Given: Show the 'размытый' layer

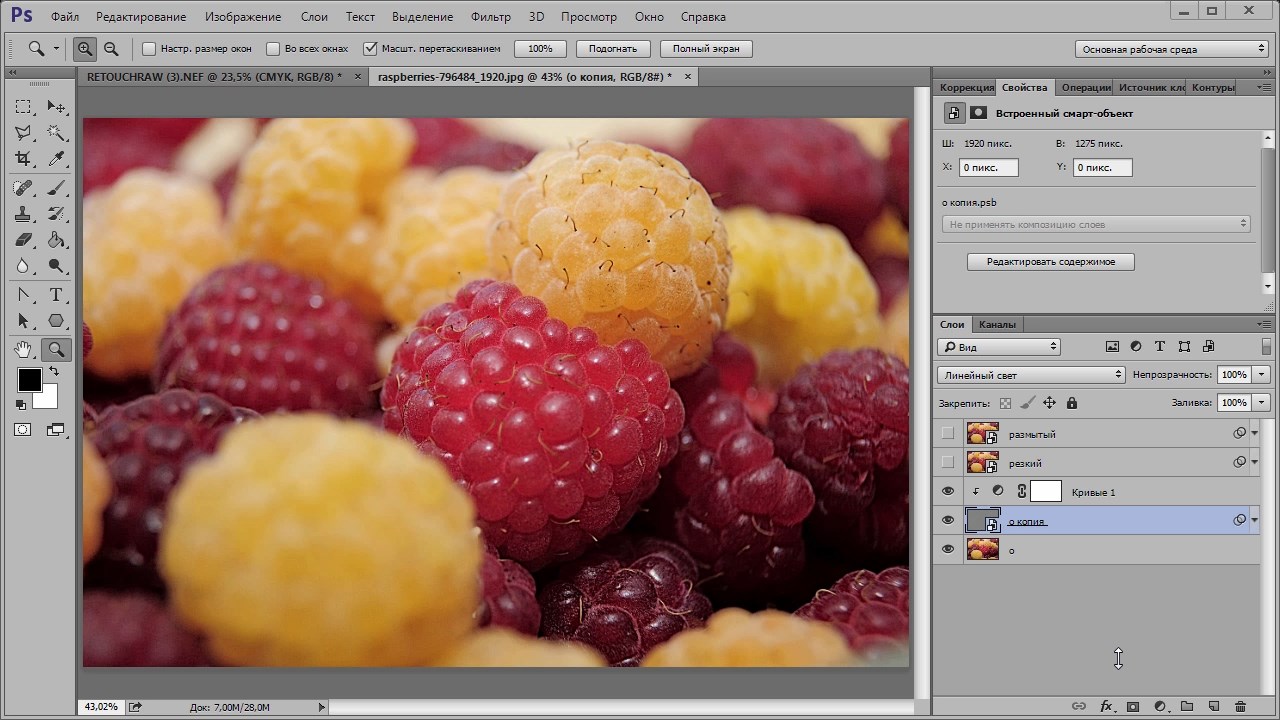Looking at the screenshot, I should [948, 434].
